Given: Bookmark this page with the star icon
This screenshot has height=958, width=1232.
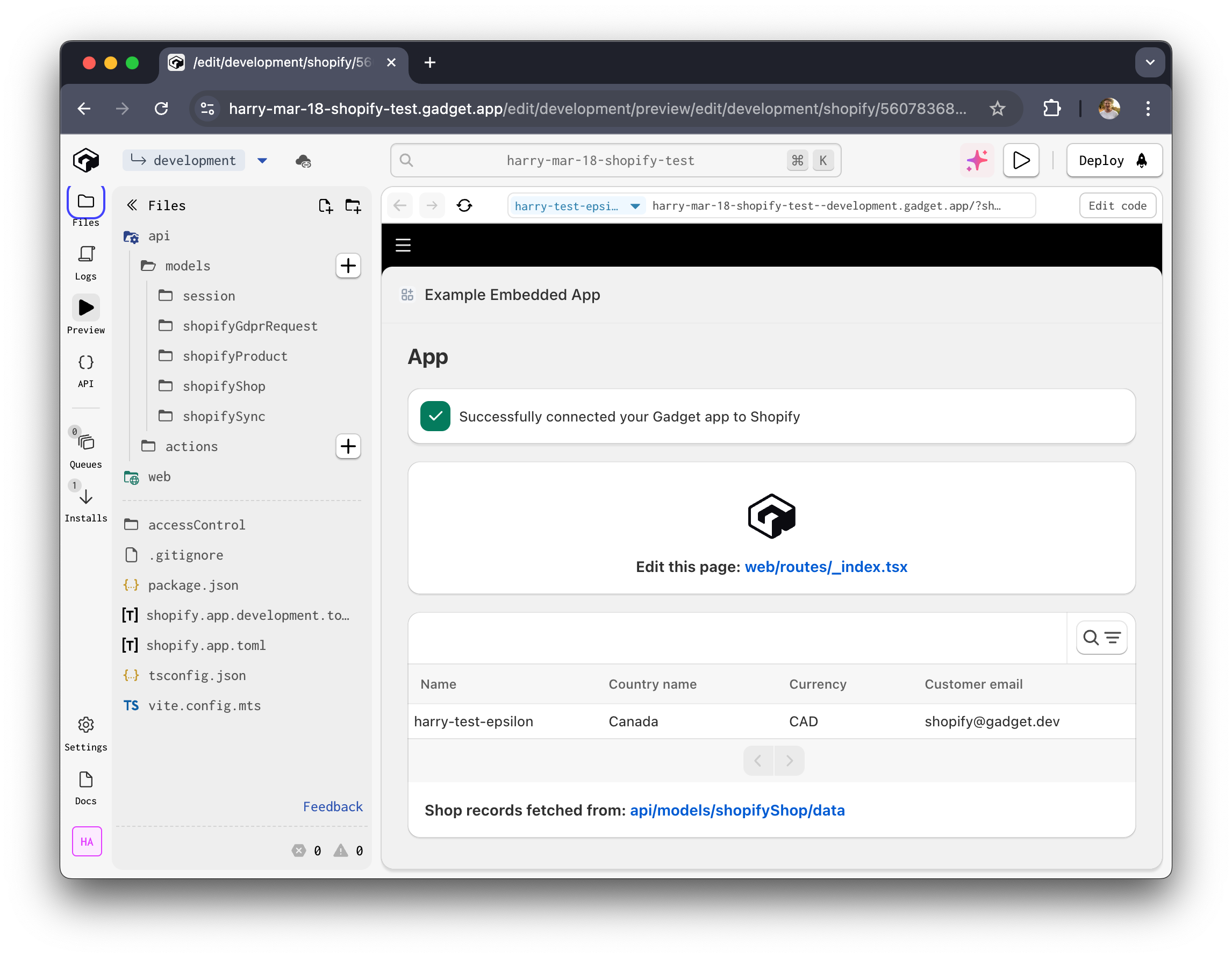Looking at the screenshot, I should click(x=997, y=108).
